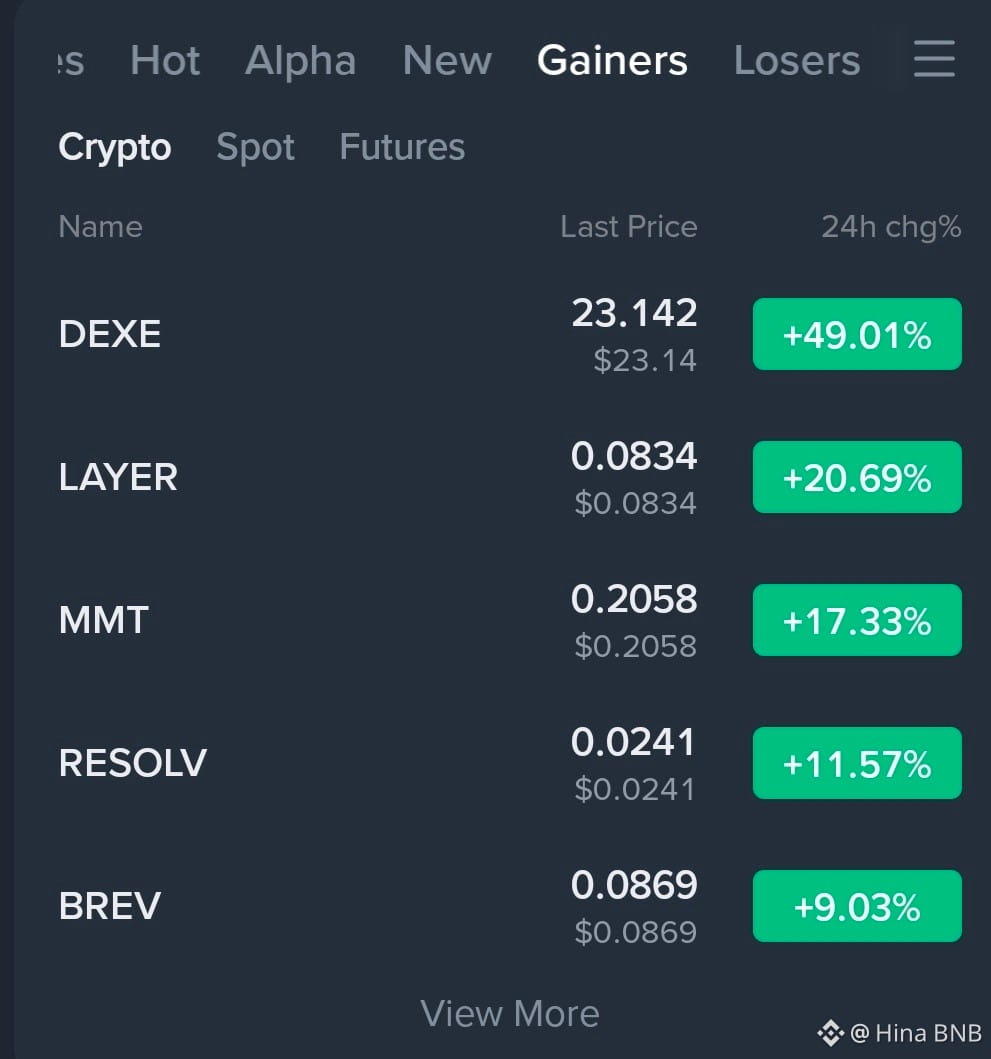Sort by 24h chg% column
This screenshot has width=991, height=1059.
pyautogui.click(x=891, y=227)
